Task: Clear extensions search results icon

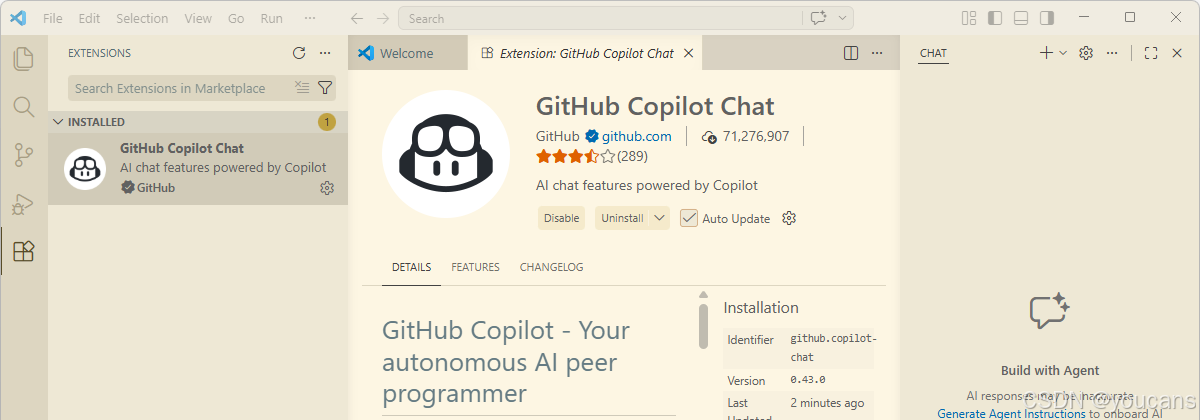Action: 302,88
